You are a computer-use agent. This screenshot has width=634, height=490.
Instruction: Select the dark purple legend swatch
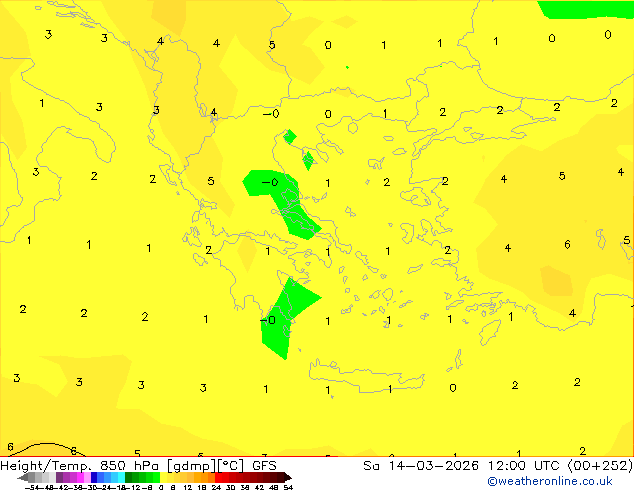click(x=59, y=477)
